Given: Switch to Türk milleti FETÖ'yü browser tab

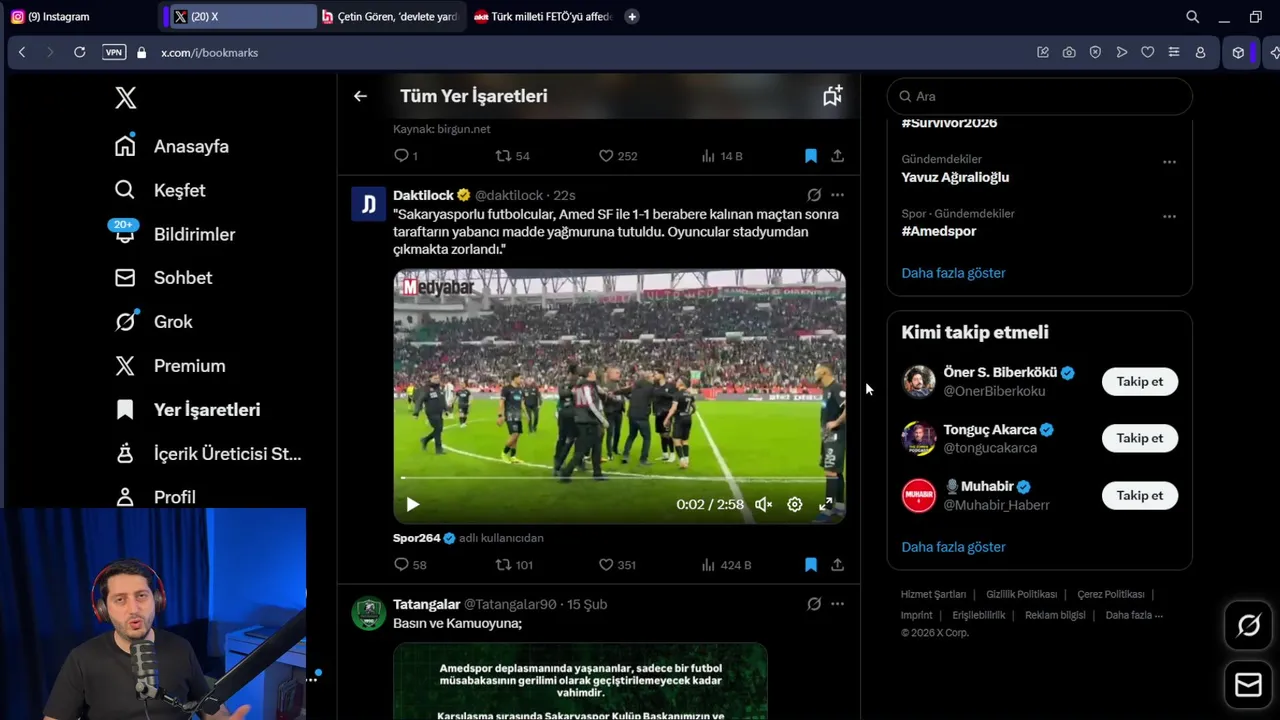Looking at the screenshot, I should click(543, 16).
